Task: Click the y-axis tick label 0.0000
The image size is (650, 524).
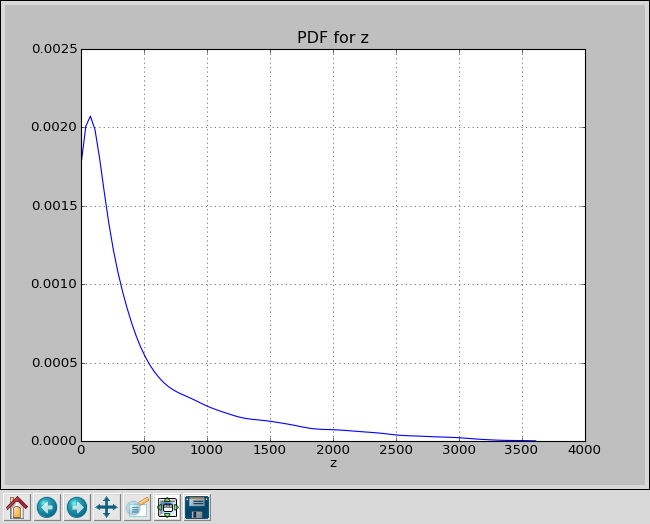Action: point(55,441)
